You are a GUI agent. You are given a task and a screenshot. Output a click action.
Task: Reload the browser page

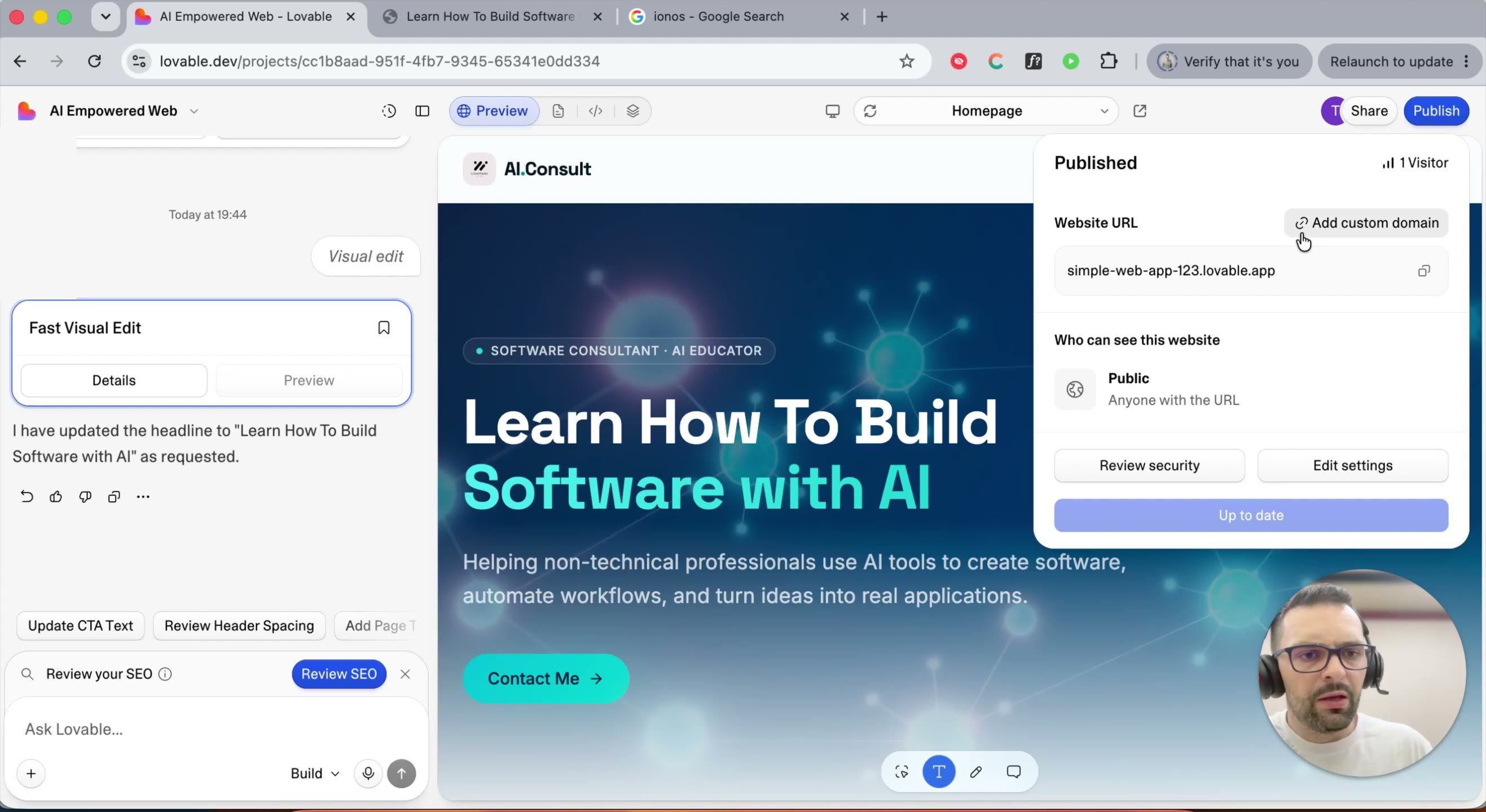pos(95,61)
